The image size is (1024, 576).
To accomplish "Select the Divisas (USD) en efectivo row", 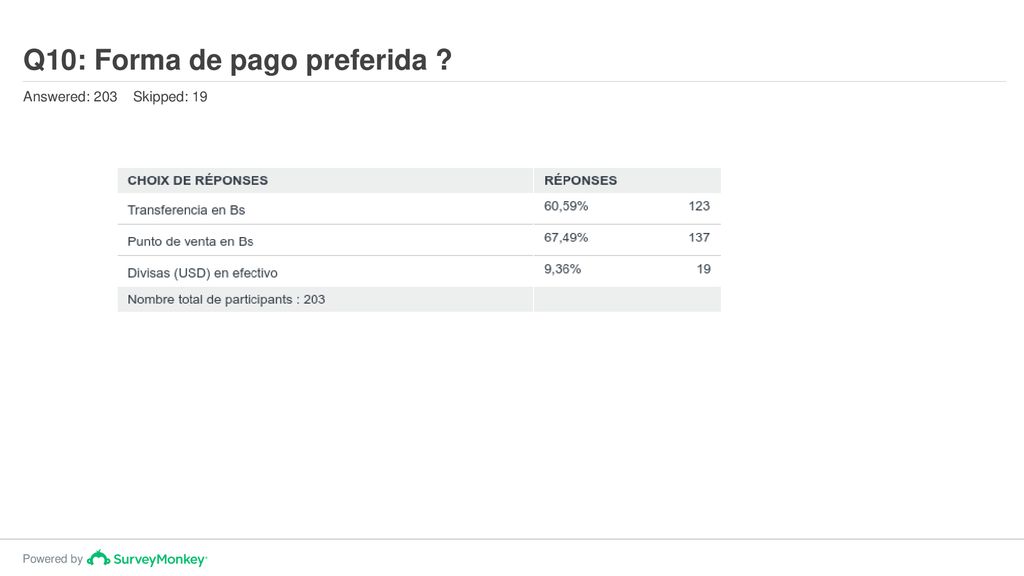I will (x=419, y=272).
